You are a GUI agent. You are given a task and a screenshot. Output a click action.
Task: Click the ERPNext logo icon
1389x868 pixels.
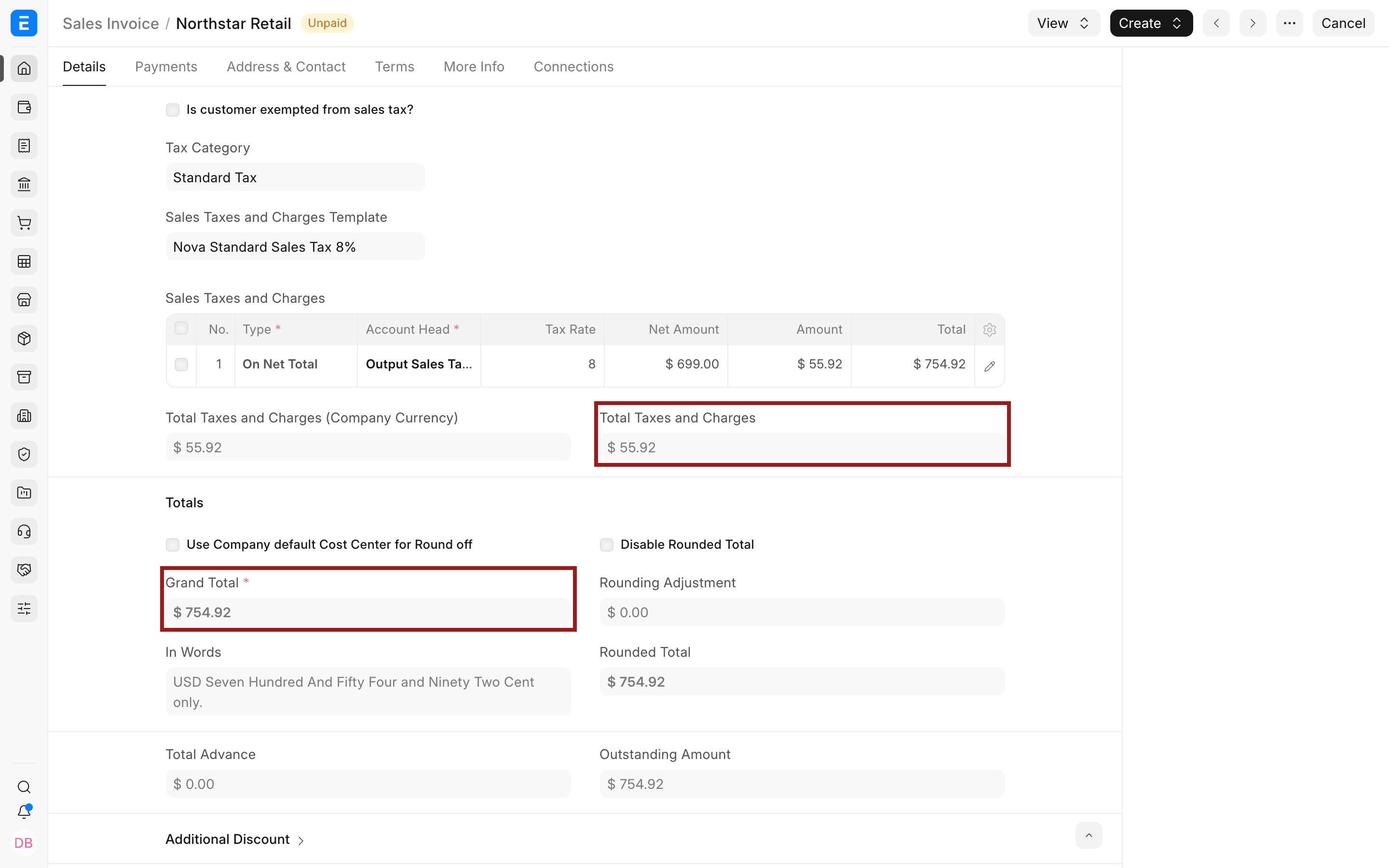pyautogui.click(x=24, y=23)
